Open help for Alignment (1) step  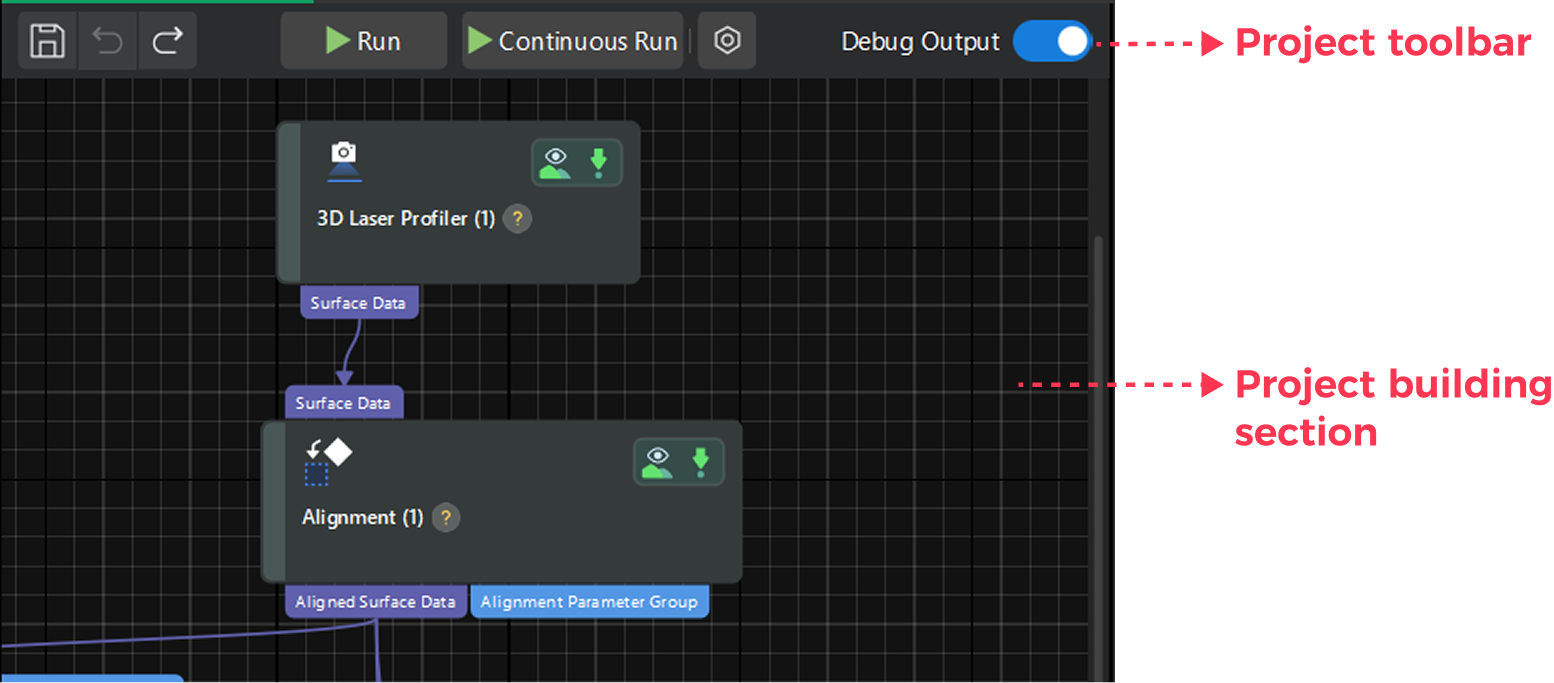pos(446,517)
